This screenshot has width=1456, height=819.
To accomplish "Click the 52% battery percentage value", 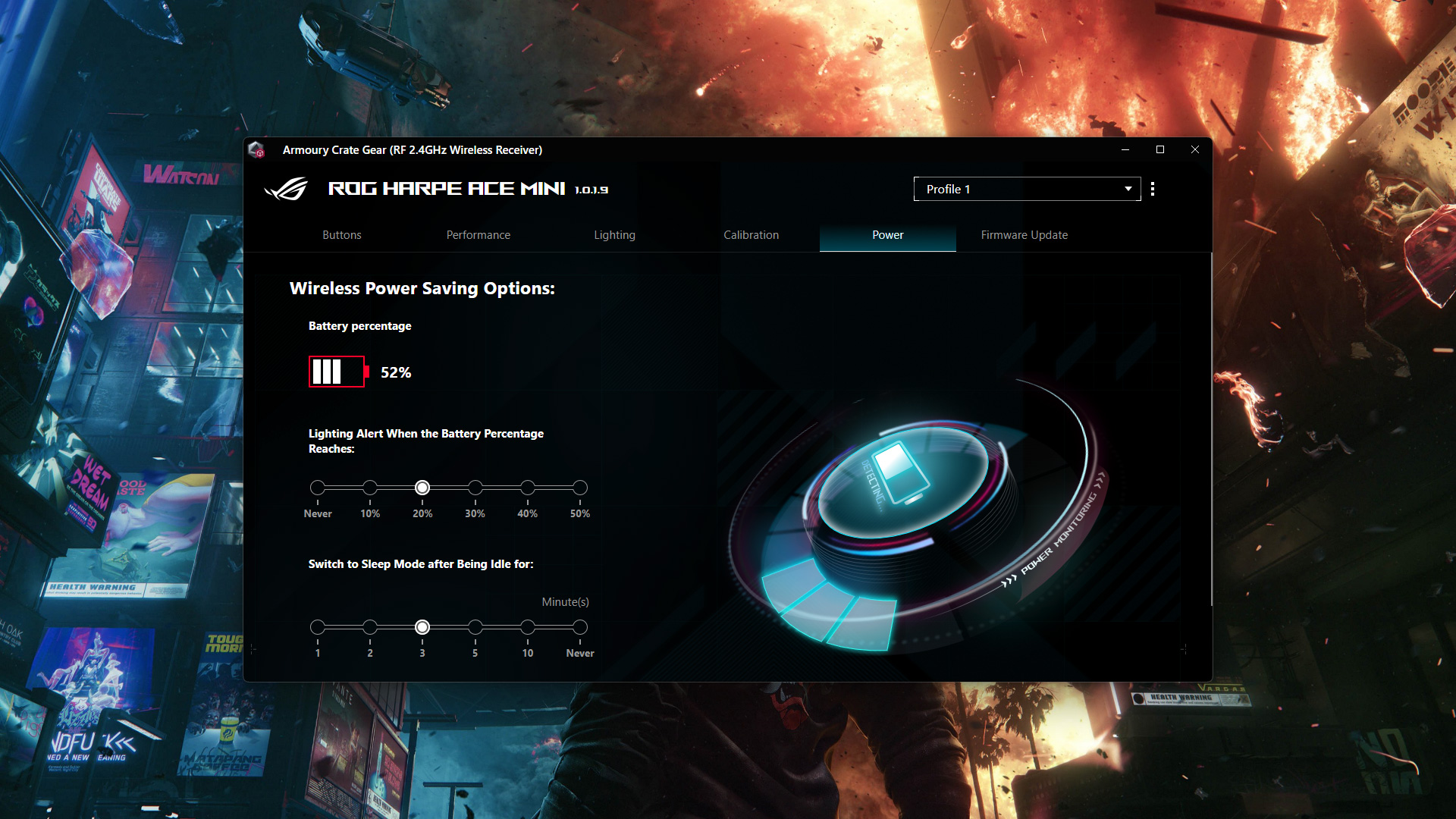I will pyautogui.click(x=396, y=372).
